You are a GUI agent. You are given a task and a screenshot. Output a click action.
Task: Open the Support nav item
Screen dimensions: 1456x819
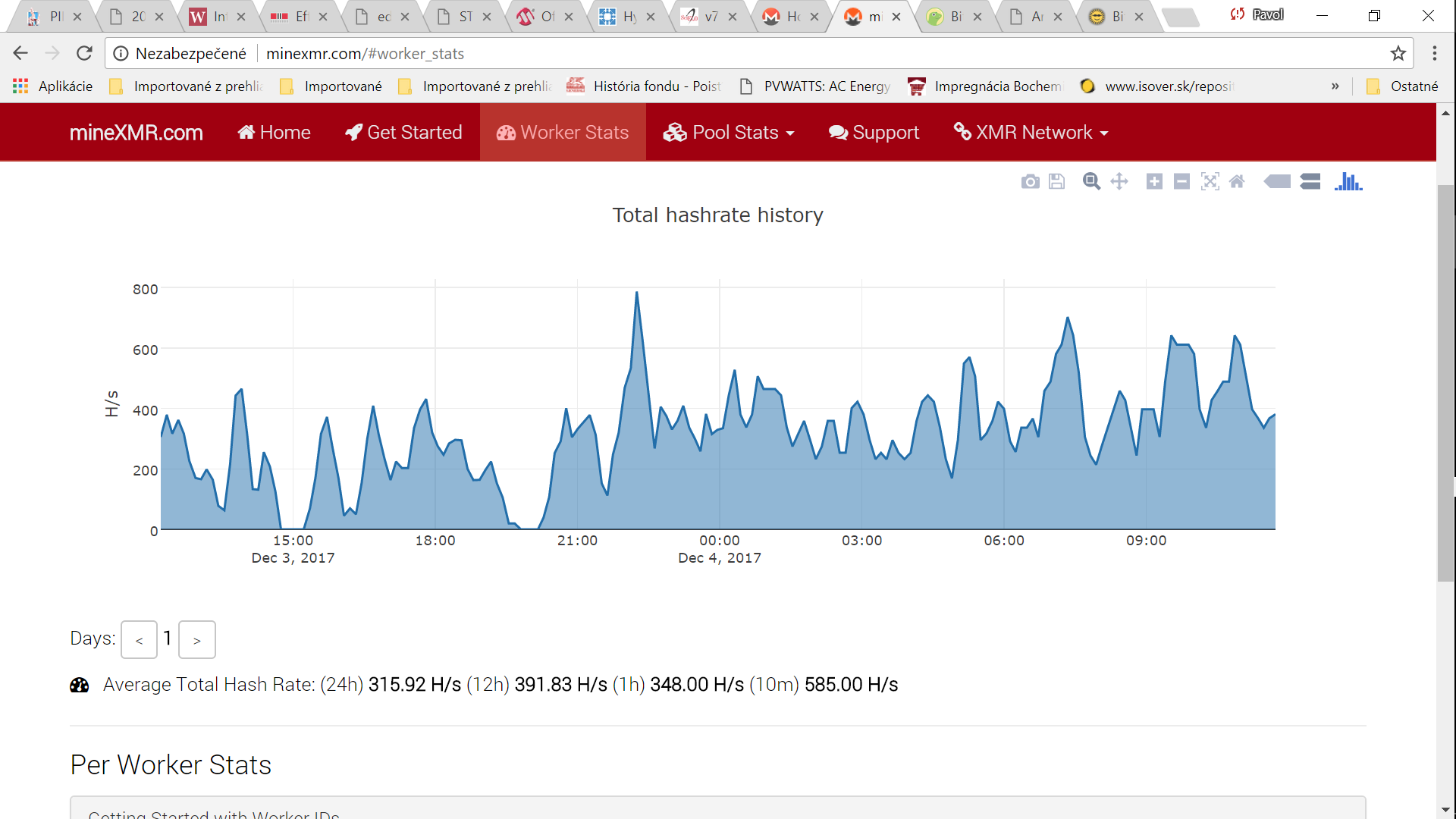point(874,133)
